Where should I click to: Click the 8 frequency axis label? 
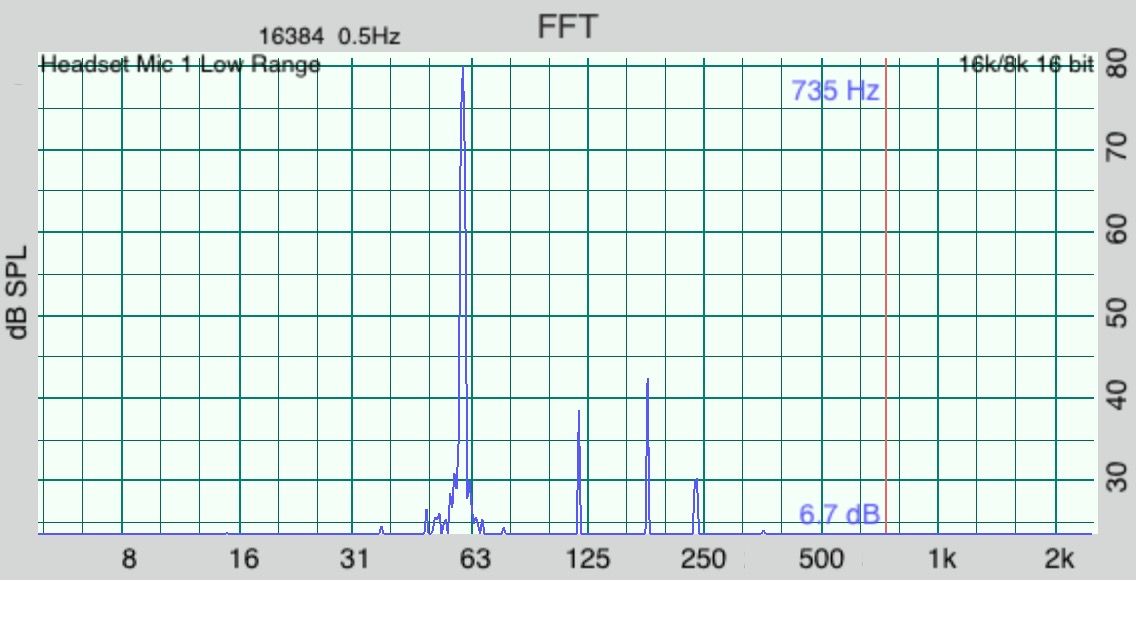pyautogui.click(x=129, y=559)
